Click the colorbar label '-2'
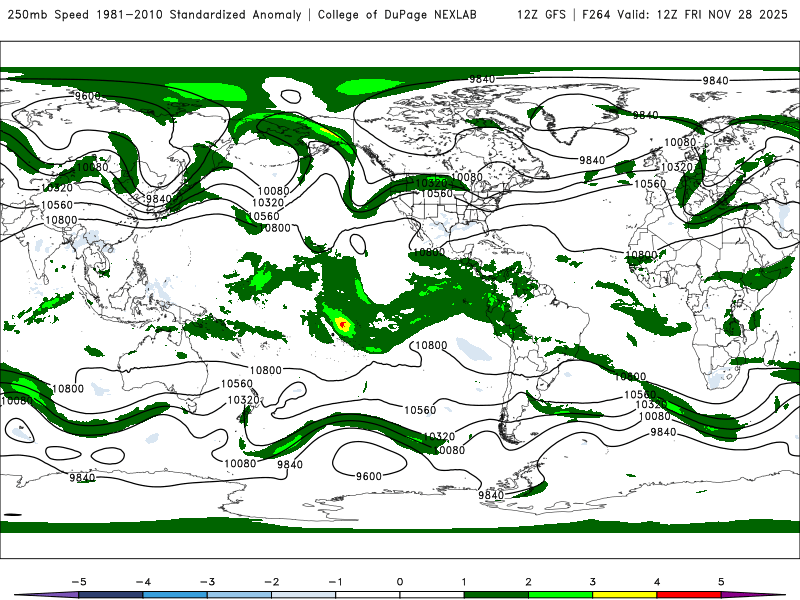 pyautogui.click(x=271, y=582)
